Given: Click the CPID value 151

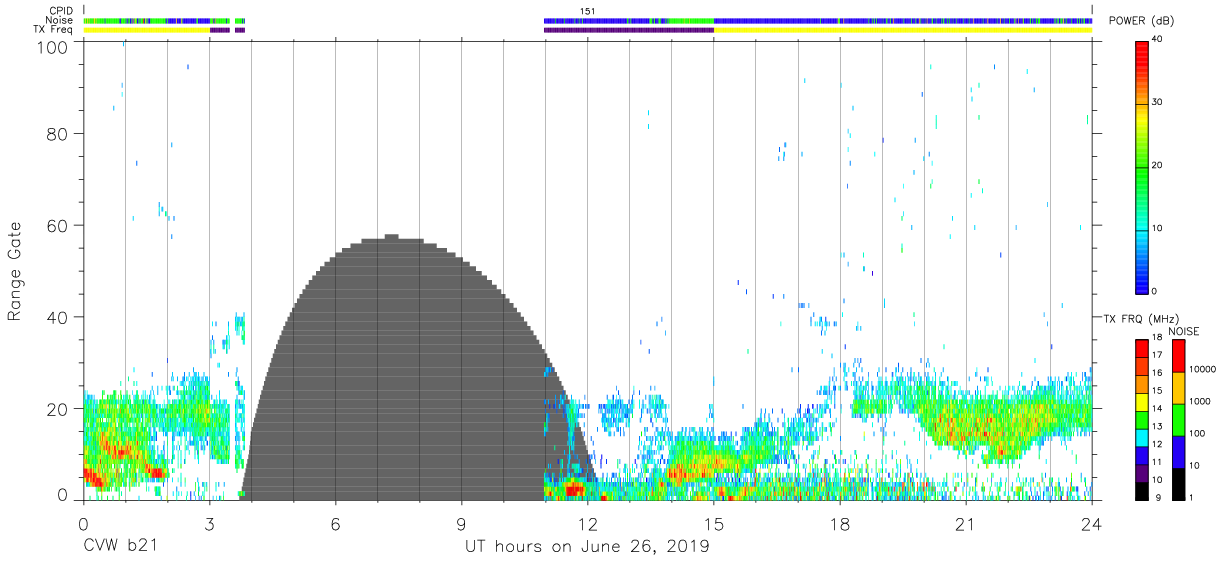Looking at the screenshot, I should [x=588, y=10].
